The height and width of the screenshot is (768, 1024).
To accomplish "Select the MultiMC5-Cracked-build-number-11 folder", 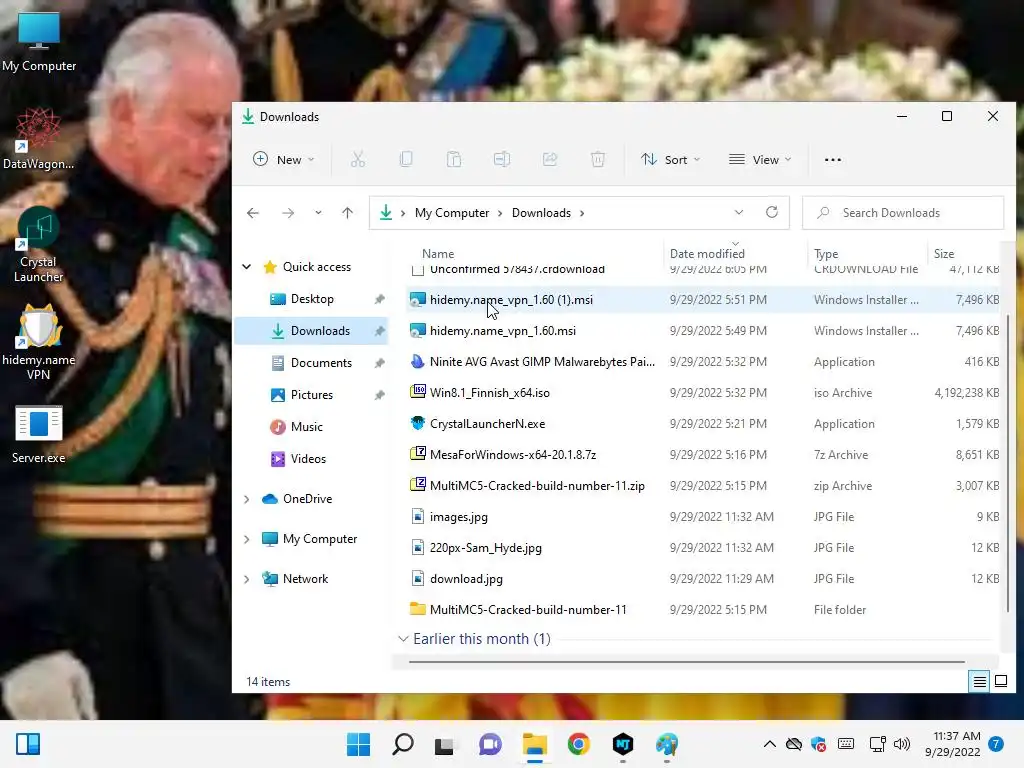I will (702, 609).
